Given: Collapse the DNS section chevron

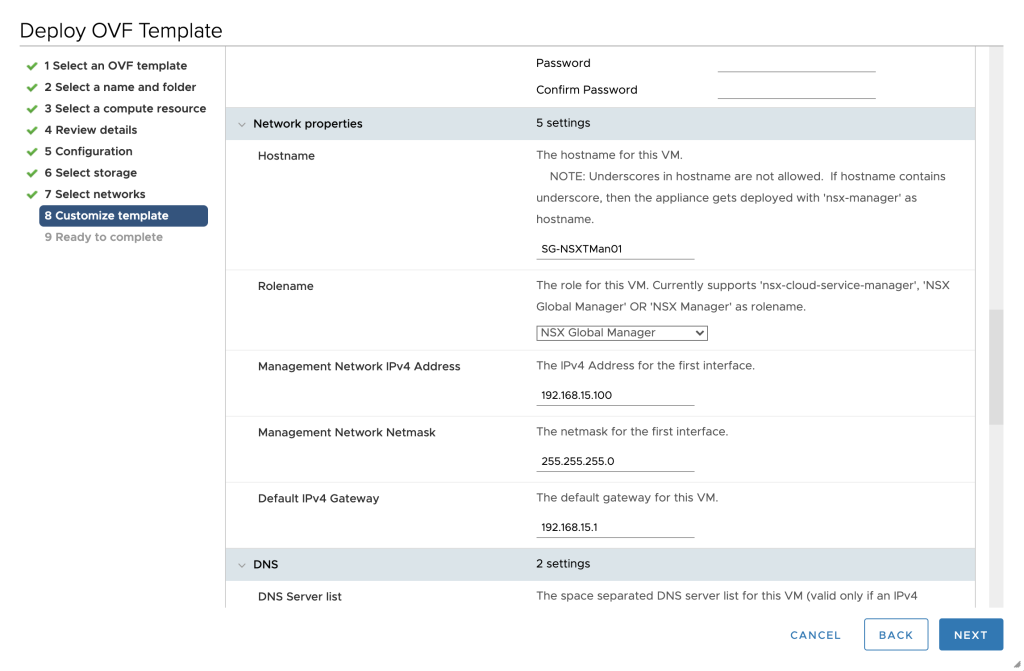Looking at the screenshot, I should tap(242, 565).
